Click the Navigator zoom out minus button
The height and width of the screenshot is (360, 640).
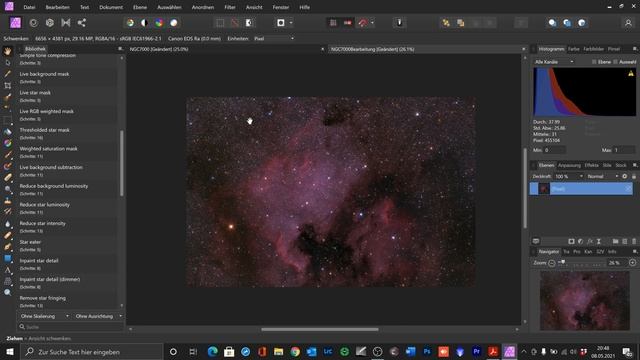pyautogui.click(x=552, y=263)
